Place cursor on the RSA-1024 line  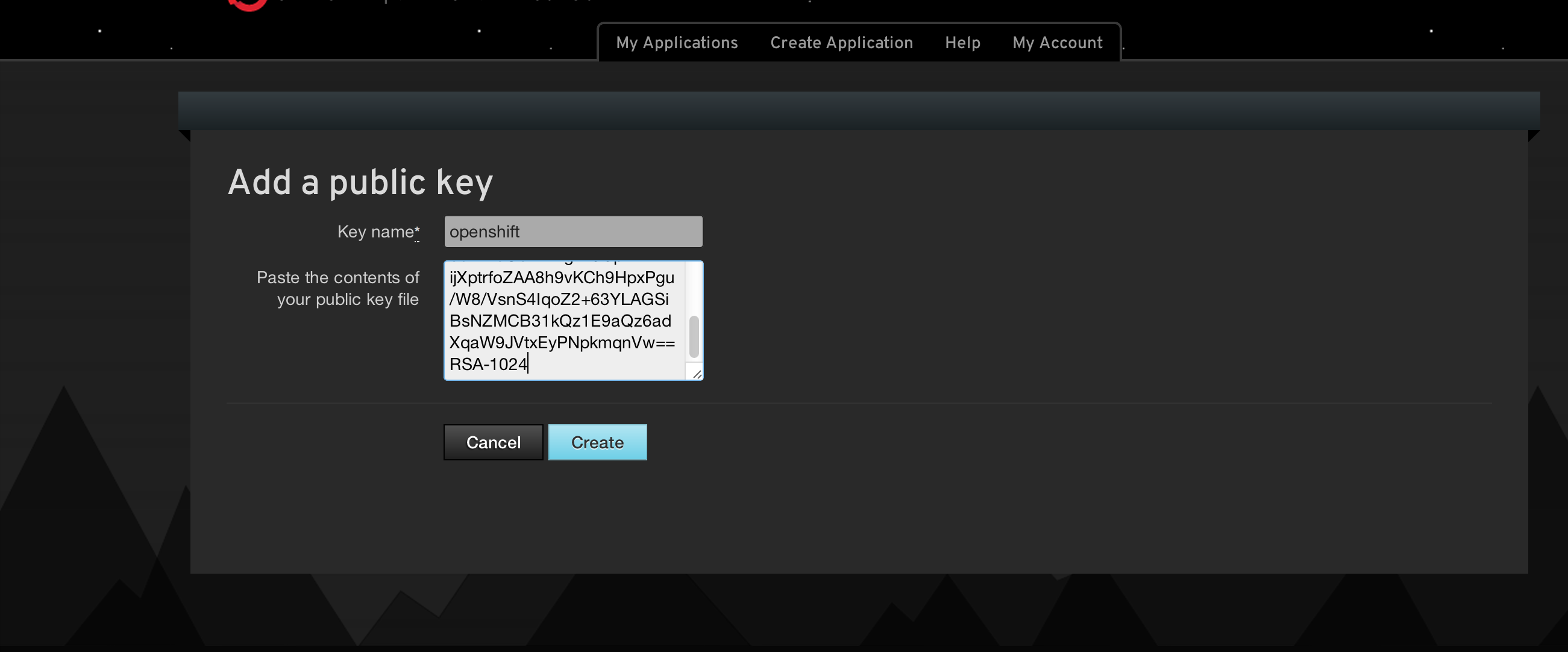click(x=488, y=364)
